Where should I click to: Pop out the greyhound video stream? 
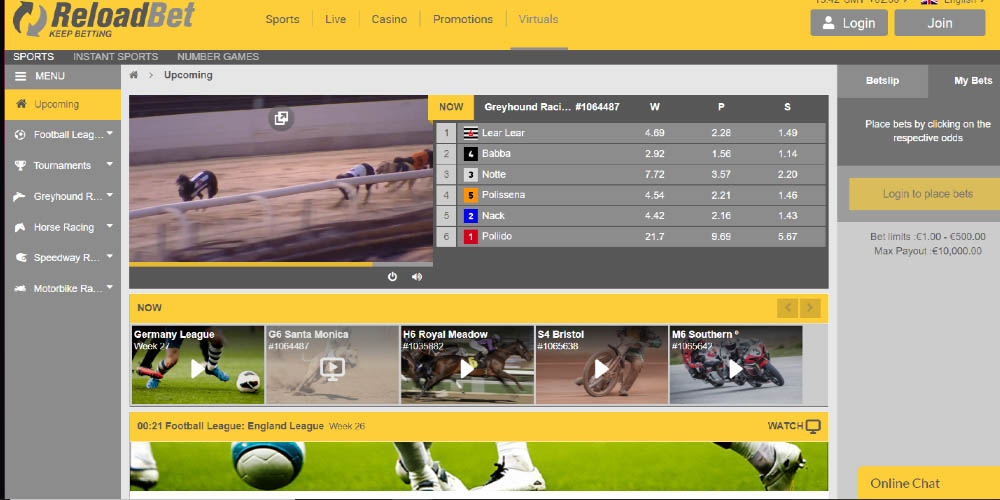coord(281,119)
